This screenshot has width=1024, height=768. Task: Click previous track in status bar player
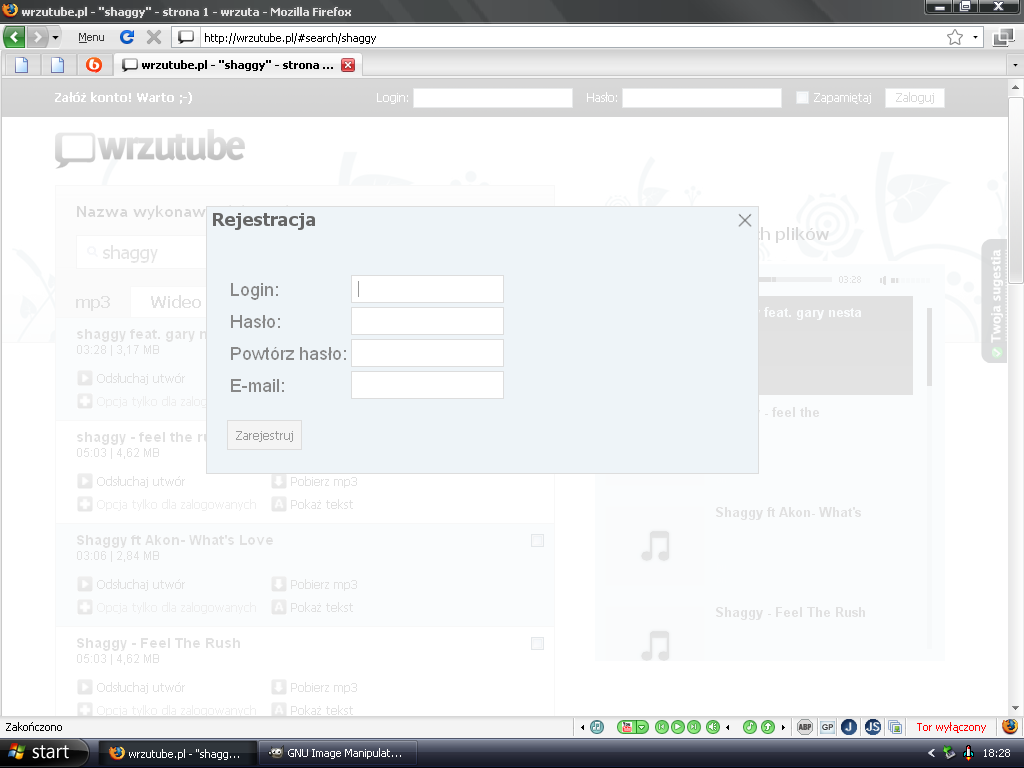click(x=662, y=727)
